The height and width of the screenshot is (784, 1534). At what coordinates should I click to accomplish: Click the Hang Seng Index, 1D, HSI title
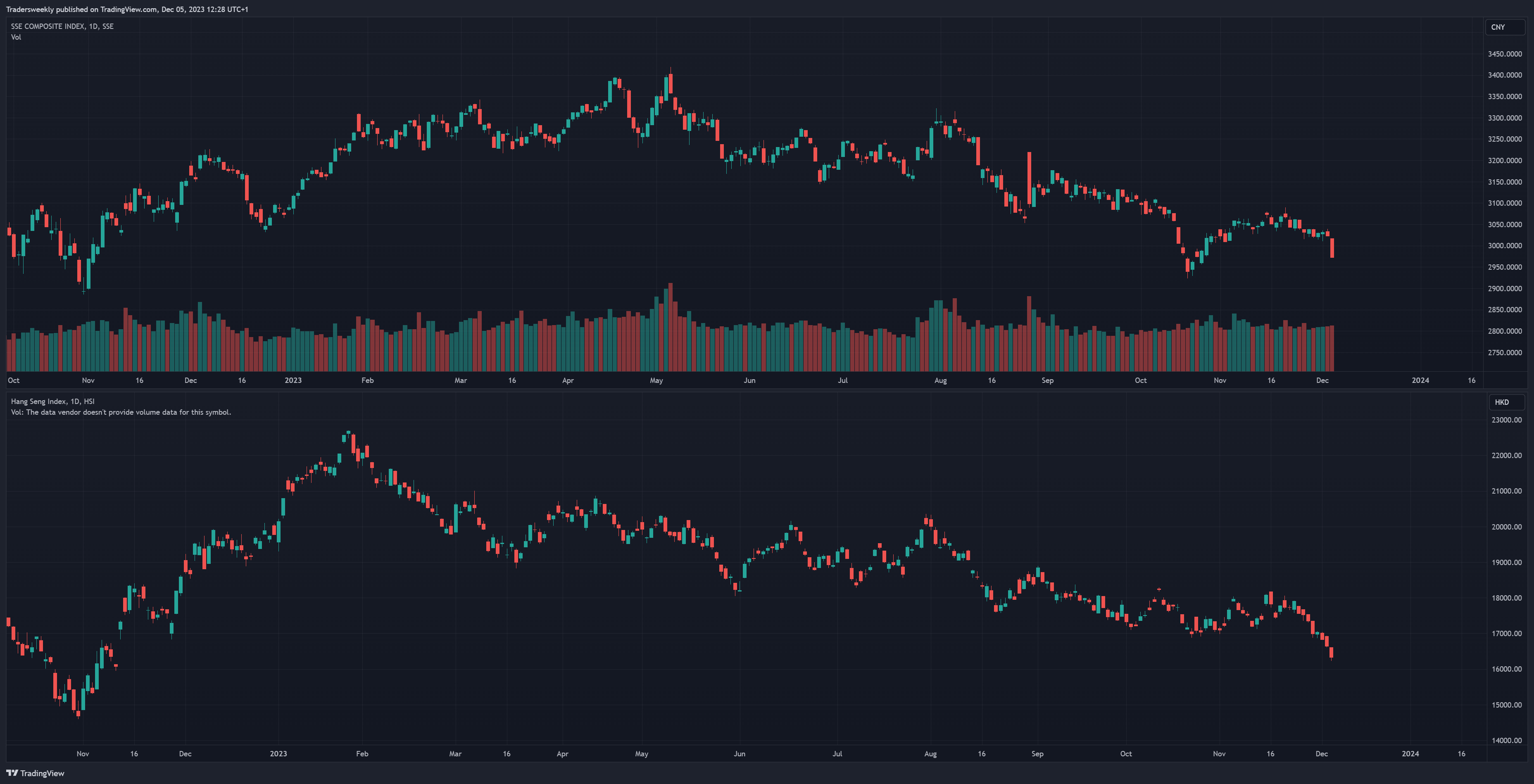(52, 401)
